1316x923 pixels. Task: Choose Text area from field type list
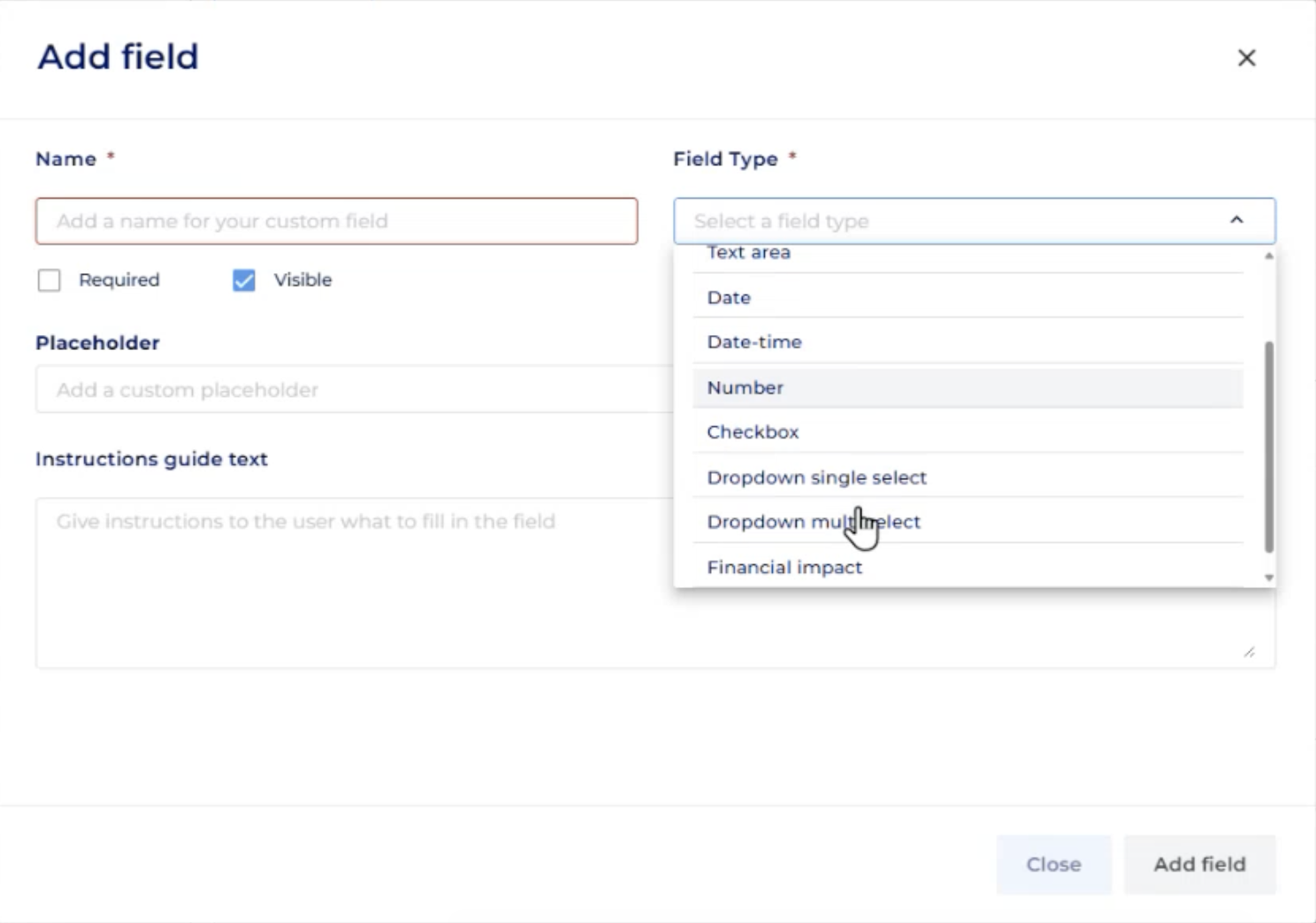pos(748,255)
